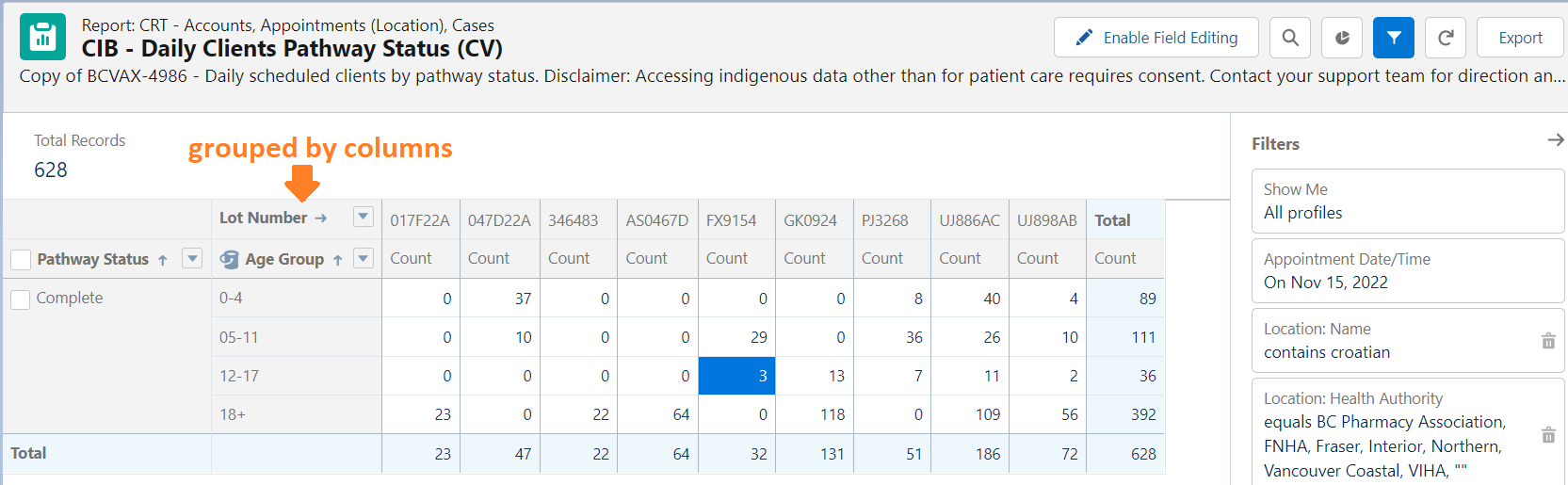Select the UJ898AB lot column header
Image resolution: width=1568 pixels, height=485 pixels.
[1046, 220]
